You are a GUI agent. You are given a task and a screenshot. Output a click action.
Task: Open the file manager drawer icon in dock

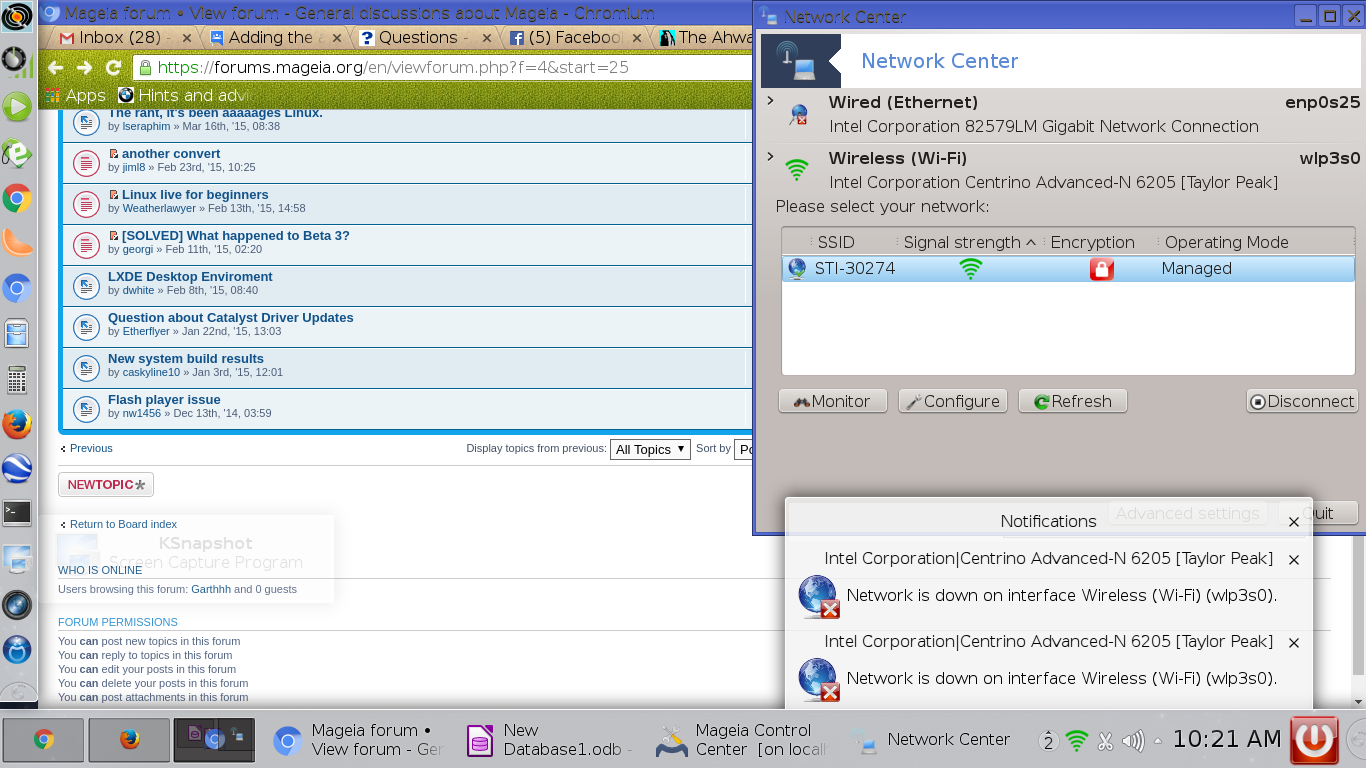click(x=16, y=333)
